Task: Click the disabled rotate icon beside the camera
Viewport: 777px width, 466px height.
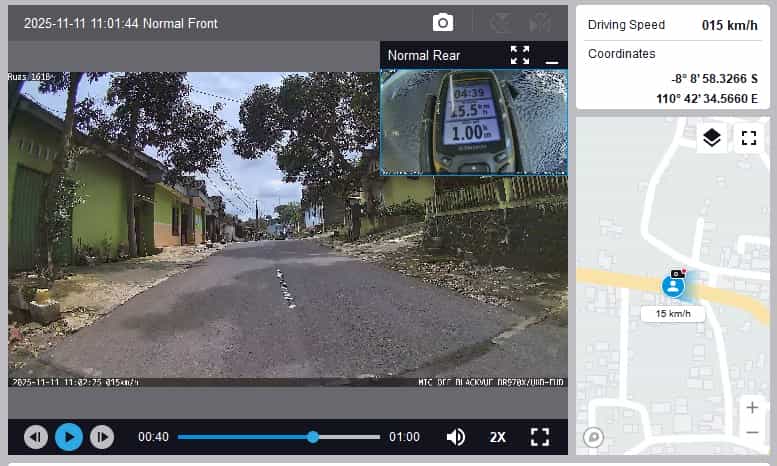Action: (x=500, y=22)
